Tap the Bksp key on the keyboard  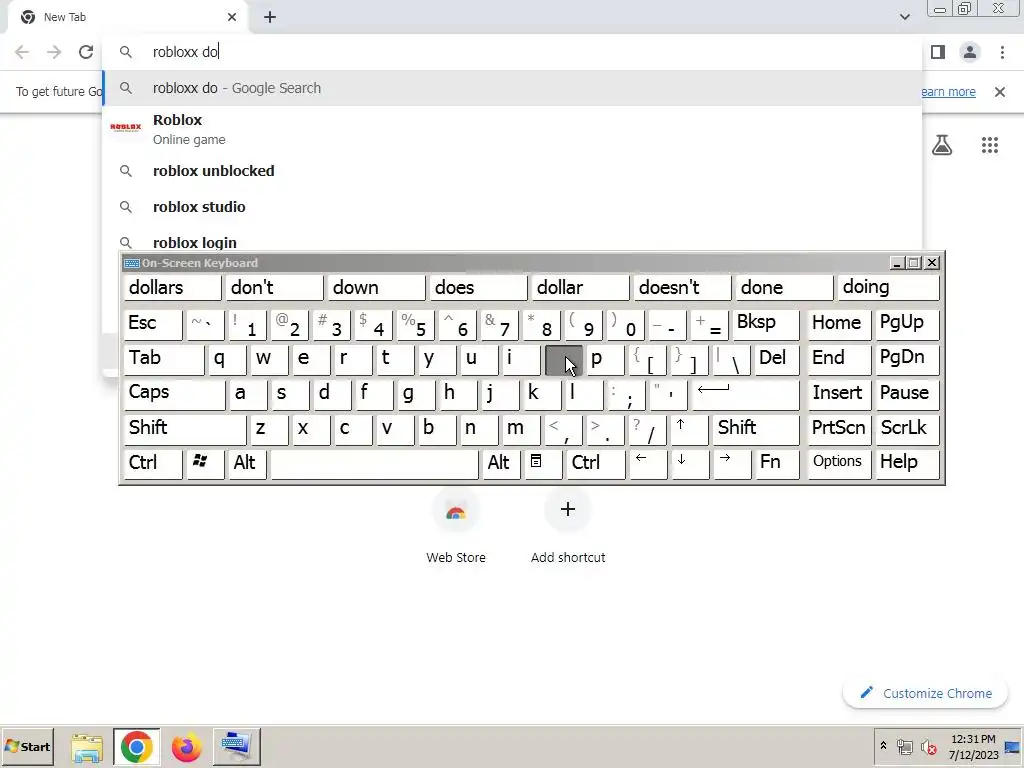[x=765, y=325]
